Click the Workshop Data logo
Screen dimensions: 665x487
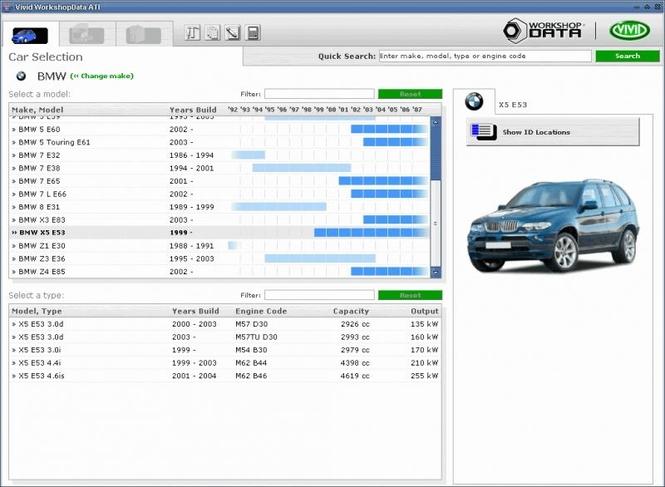pos(543,30)
